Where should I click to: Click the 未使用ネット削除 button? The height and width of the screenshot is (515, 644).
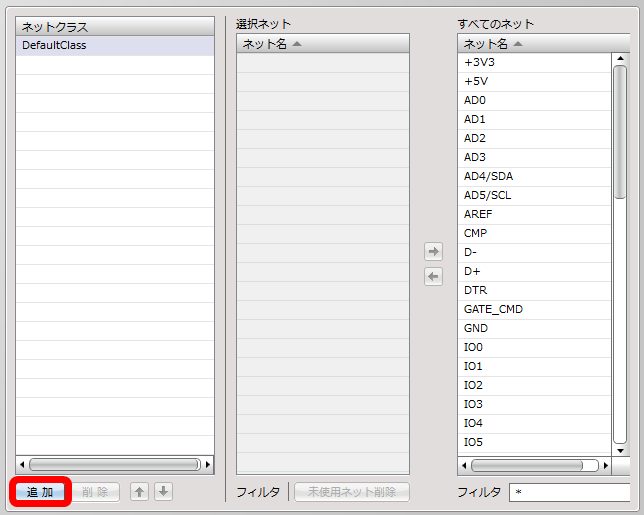[352, 492]
